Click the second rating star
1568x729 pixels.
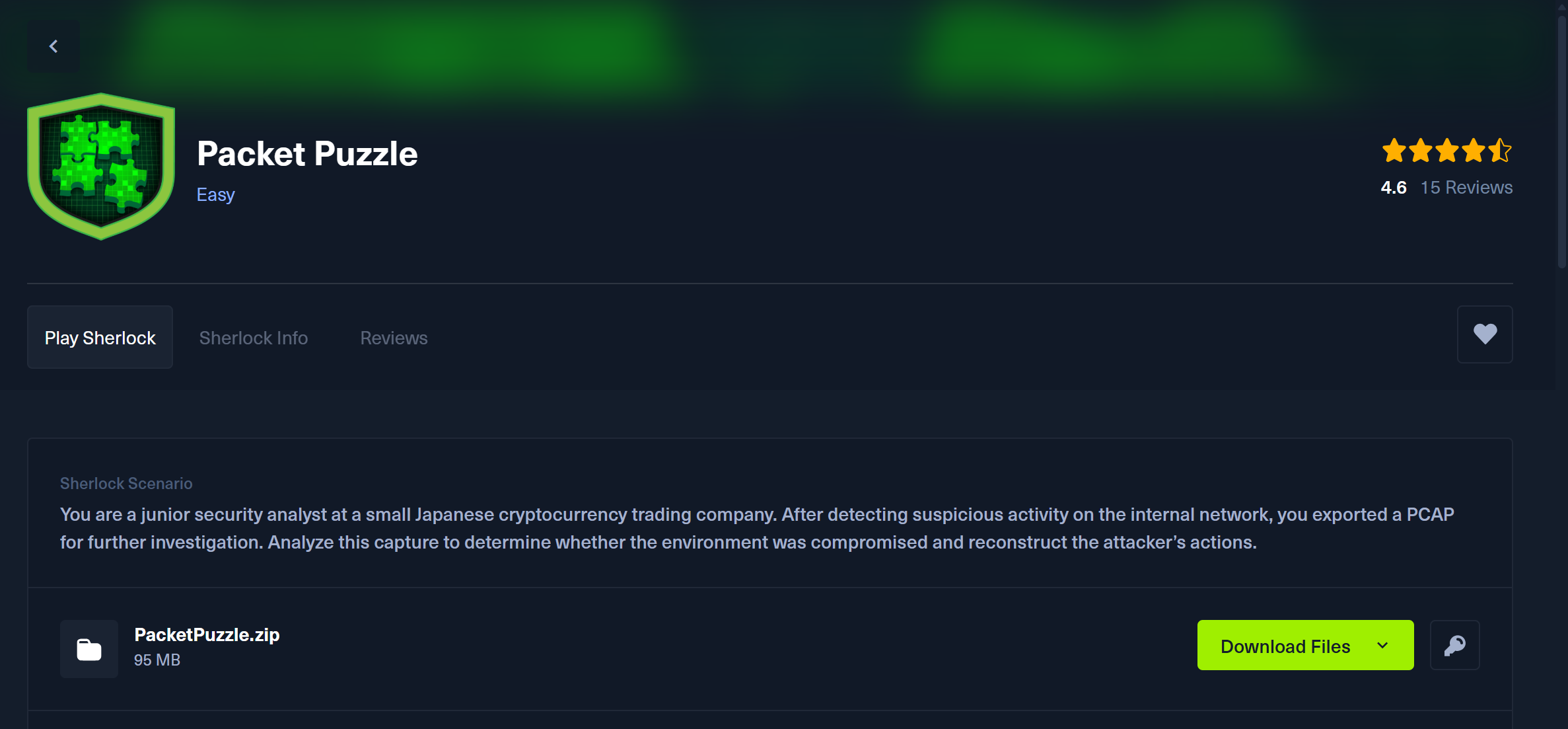[1421, 151]
